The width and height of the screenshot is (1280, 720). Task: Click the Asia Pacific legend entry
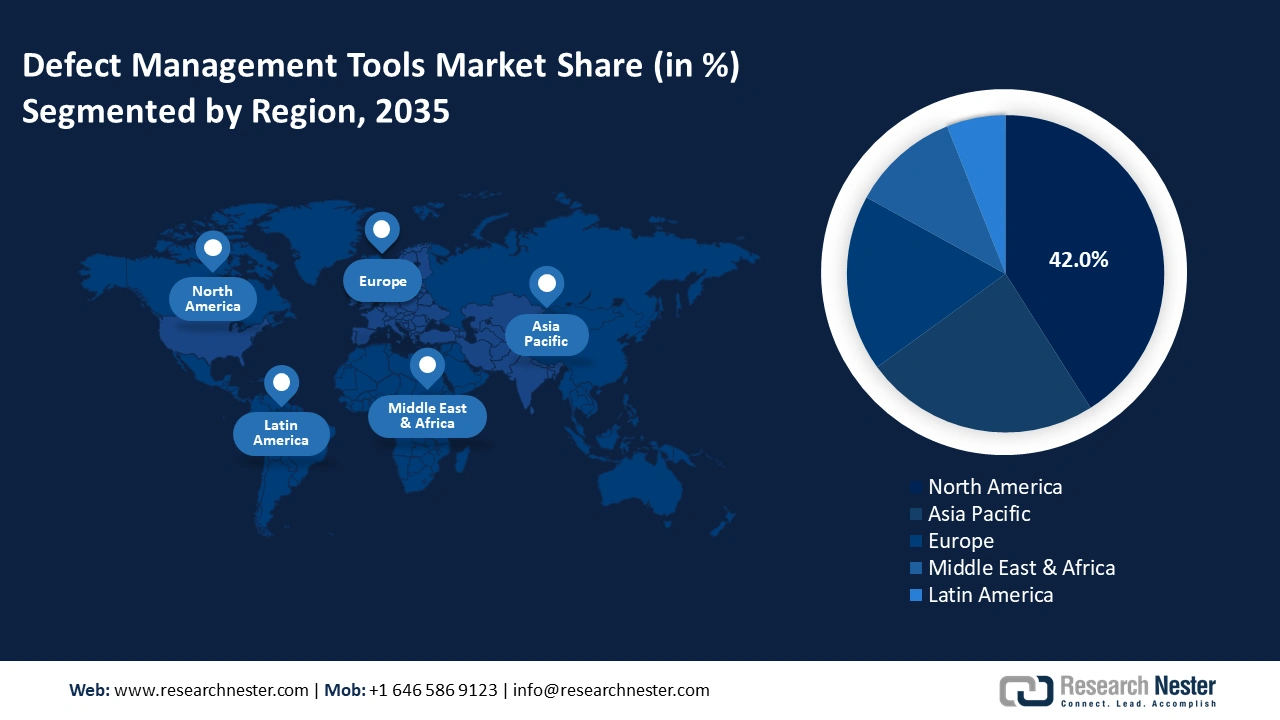point(978,514)
